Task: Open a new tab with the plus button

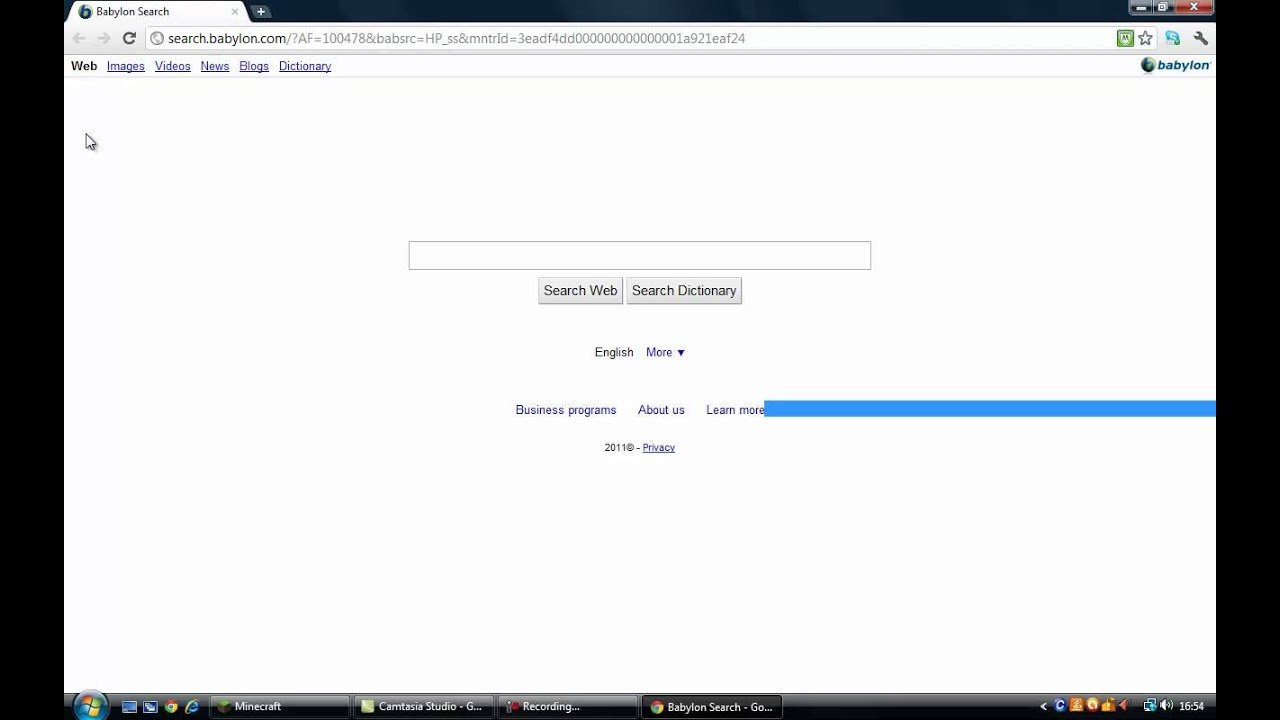Action: [x=261, y=12]
